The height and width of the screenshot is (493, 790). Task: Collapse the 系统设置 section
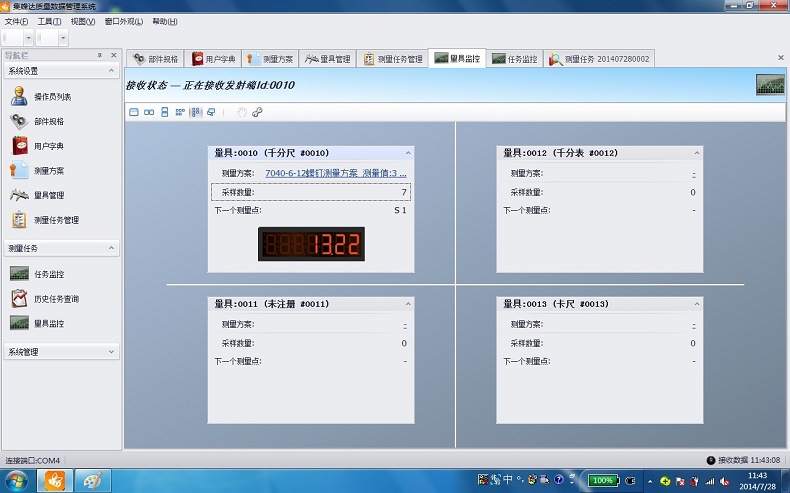pyautogui.click(x=111, y=71)
